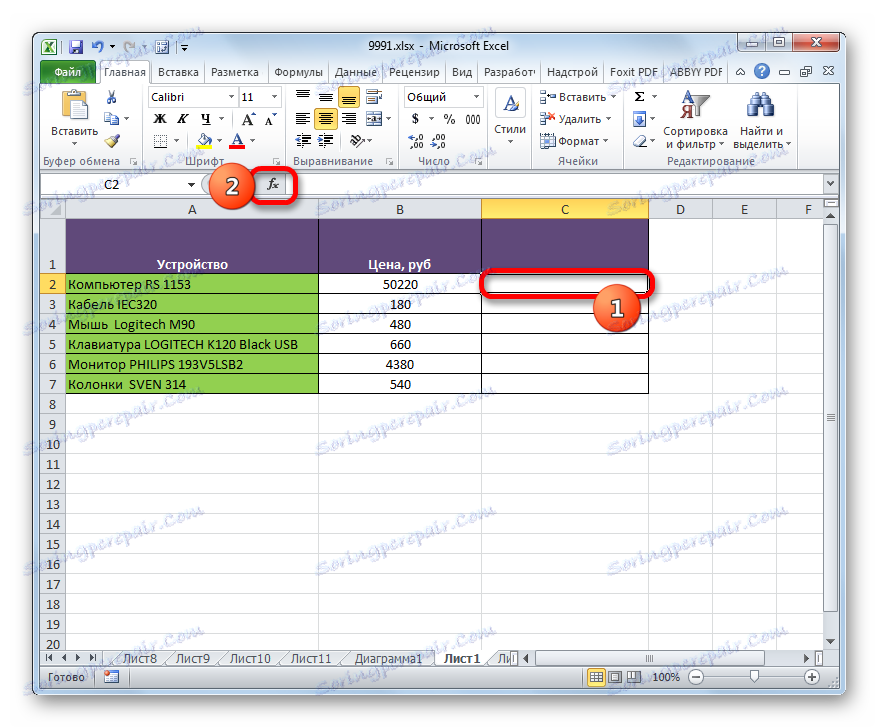Click the Copy icon in clipboard group
The height and width of the screenshot is (728, 879).
click(112, 118)
